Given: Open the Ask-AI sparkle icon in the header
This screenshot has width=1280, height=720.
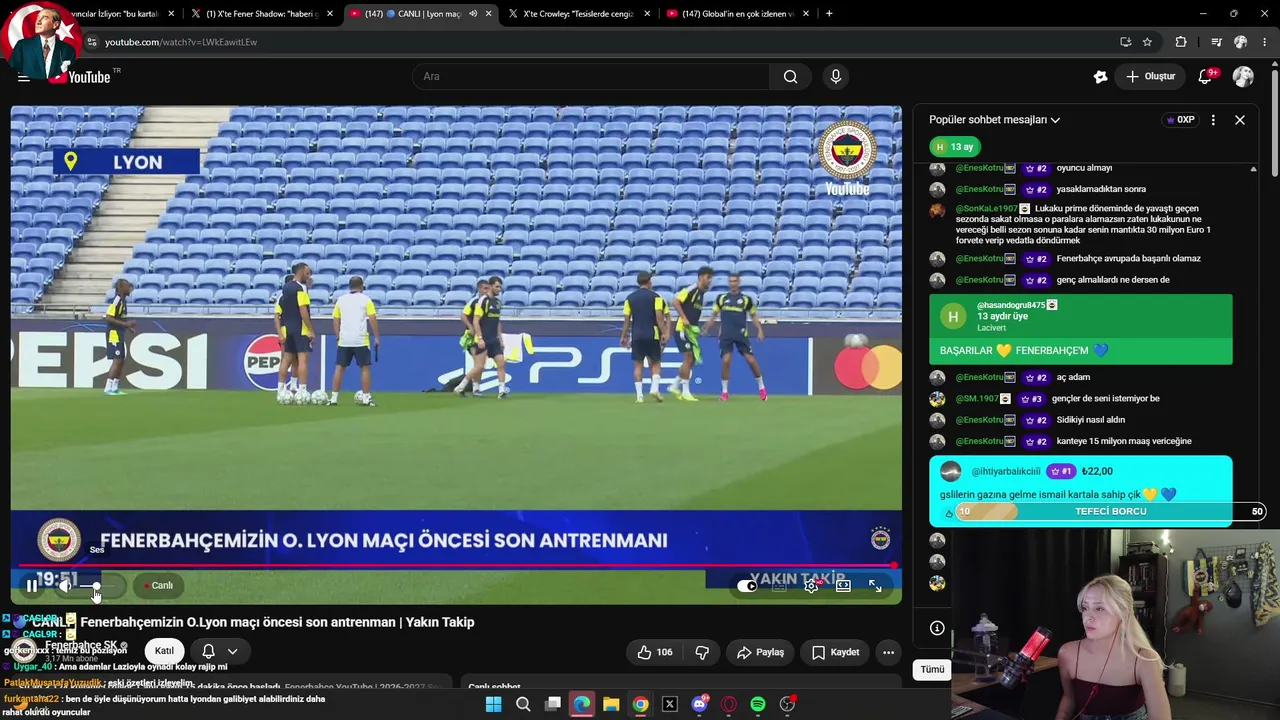Looking at the screenshot, I should [1100, 77].
